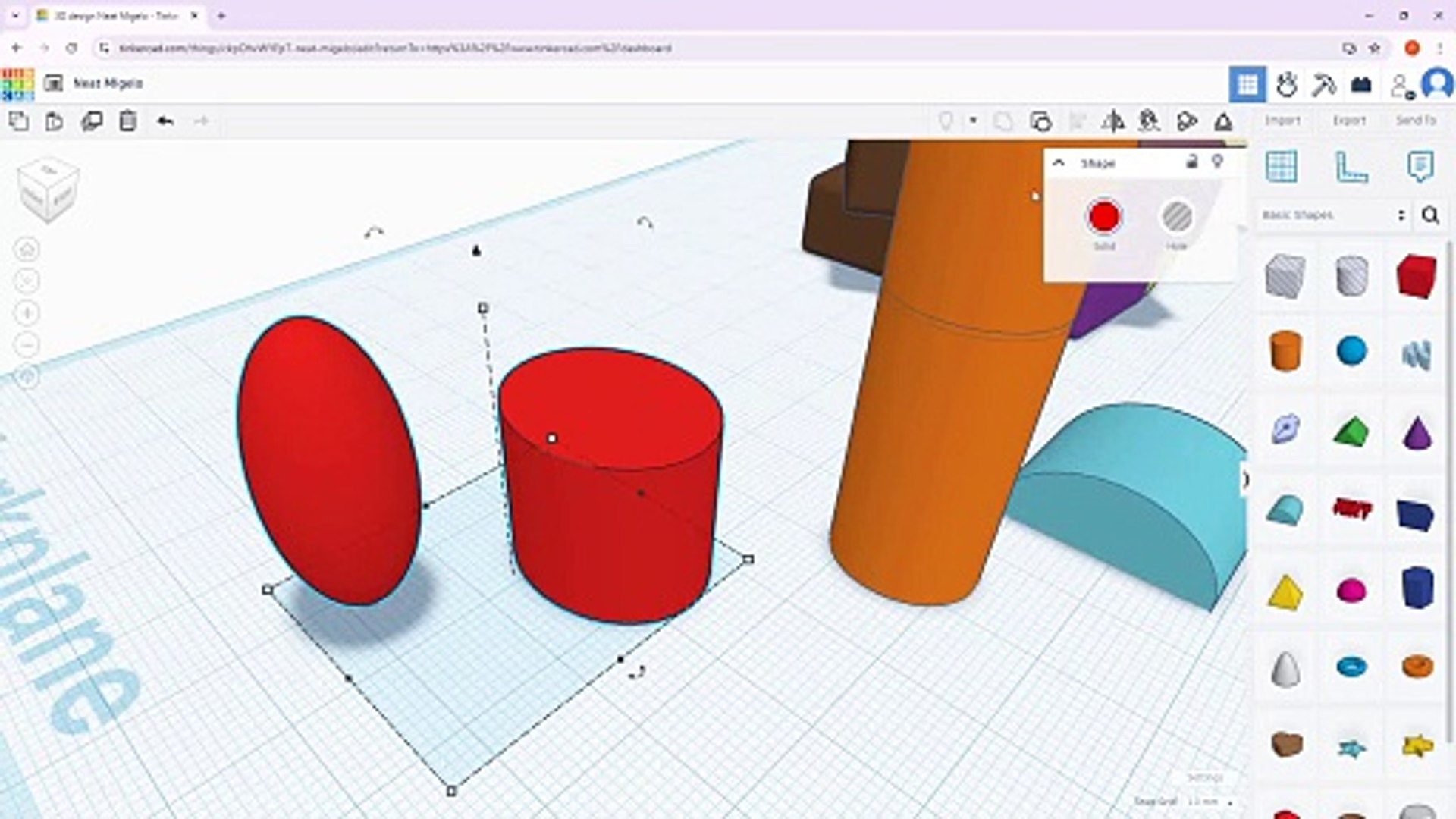The height and width of the screenshot is (819, 1456).
Task: Click the Import button
Action: [x=1282, y=120]
